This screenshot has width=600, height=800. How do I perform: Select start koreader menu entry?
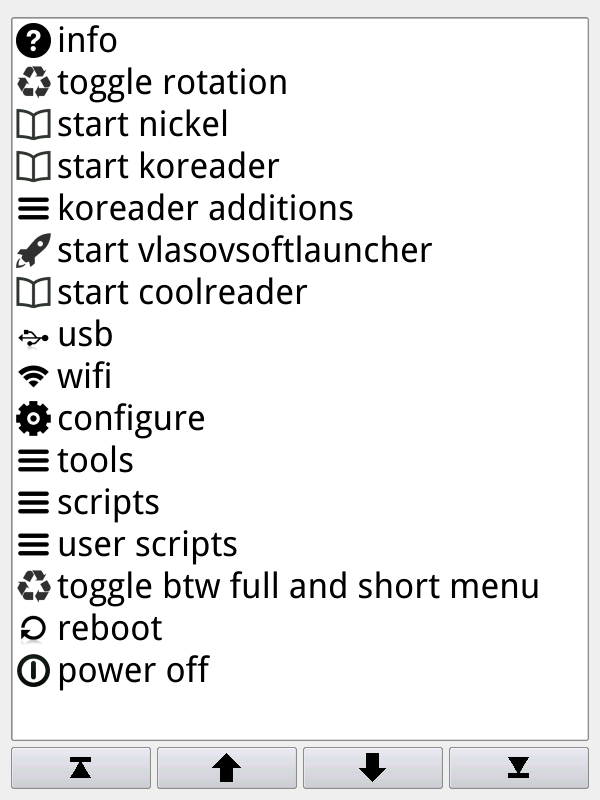tap(168, 167)
